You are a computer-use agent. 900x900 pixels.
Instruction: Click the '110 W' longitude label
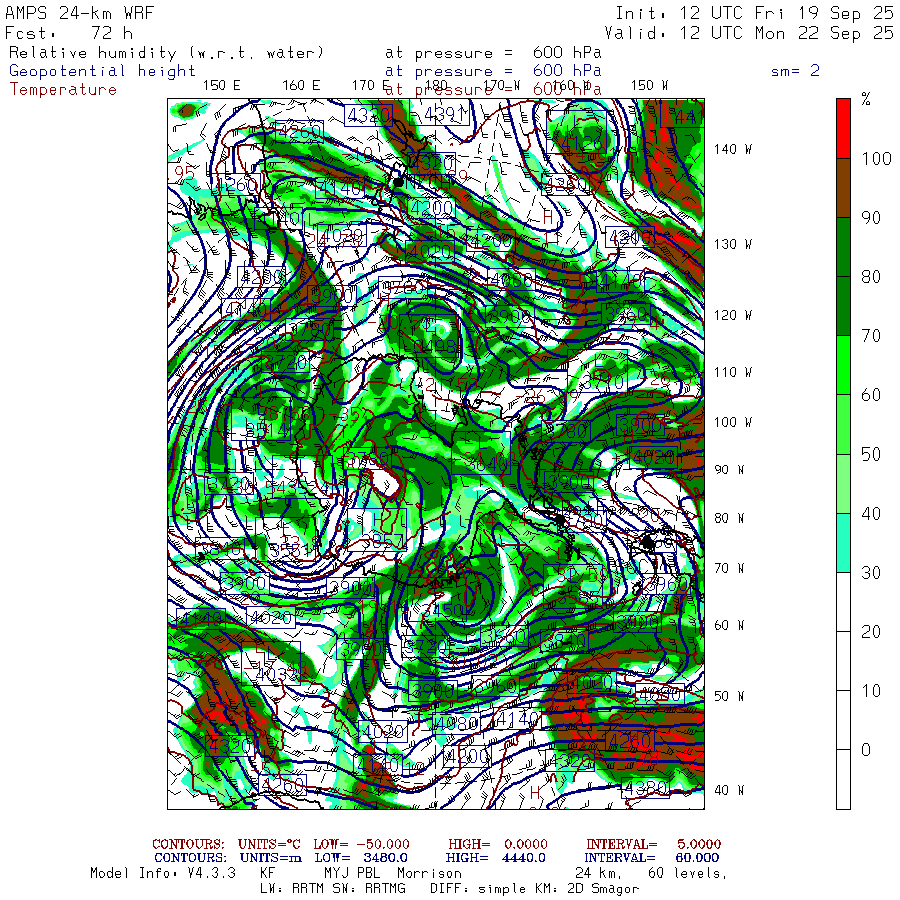click(732, 372)
